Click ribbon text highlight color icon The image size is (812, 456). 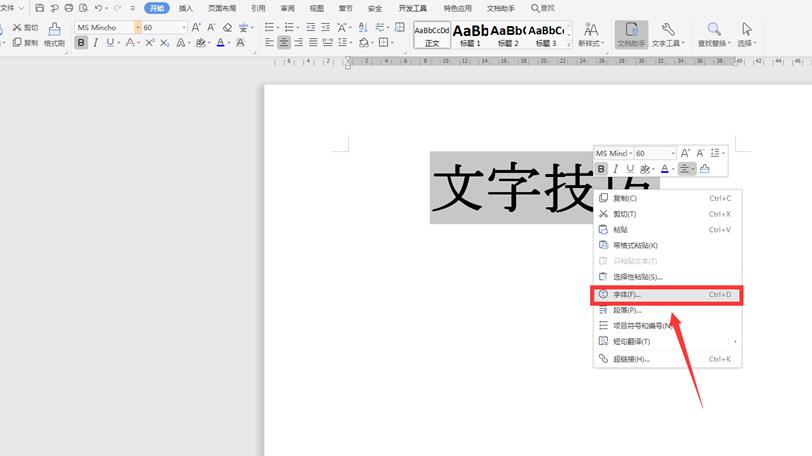coord(200,42)
